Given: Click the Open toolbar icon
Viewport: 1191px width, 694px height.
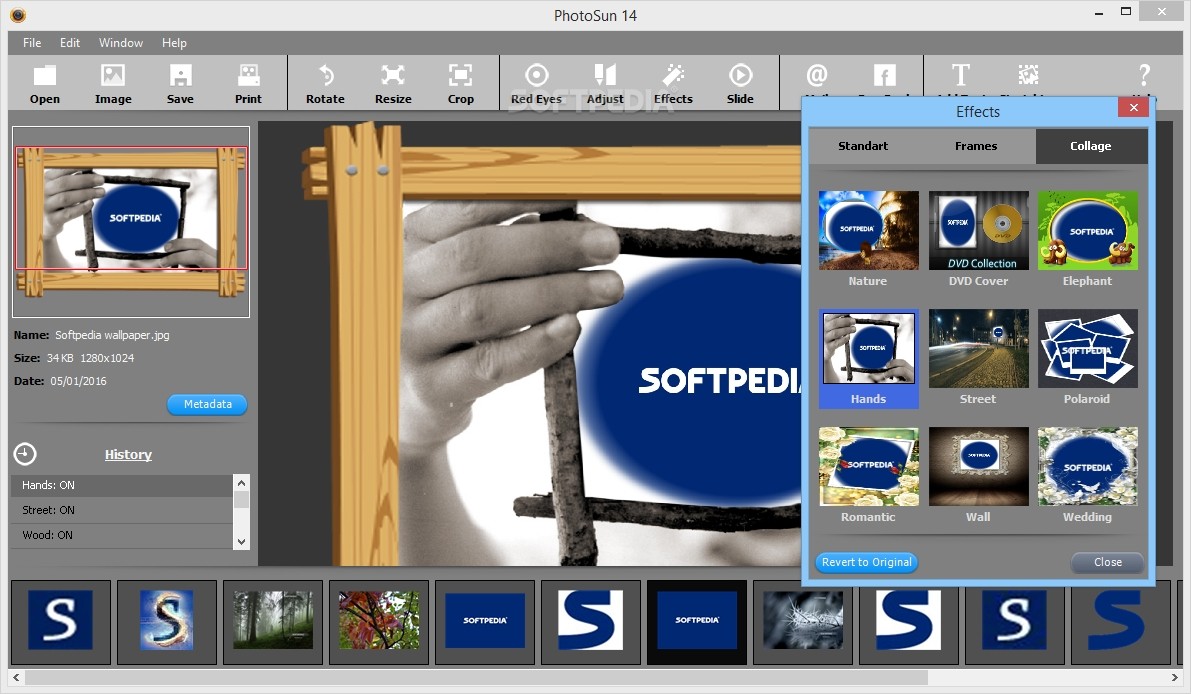Looking at the screenshot, I should [45, 84].
